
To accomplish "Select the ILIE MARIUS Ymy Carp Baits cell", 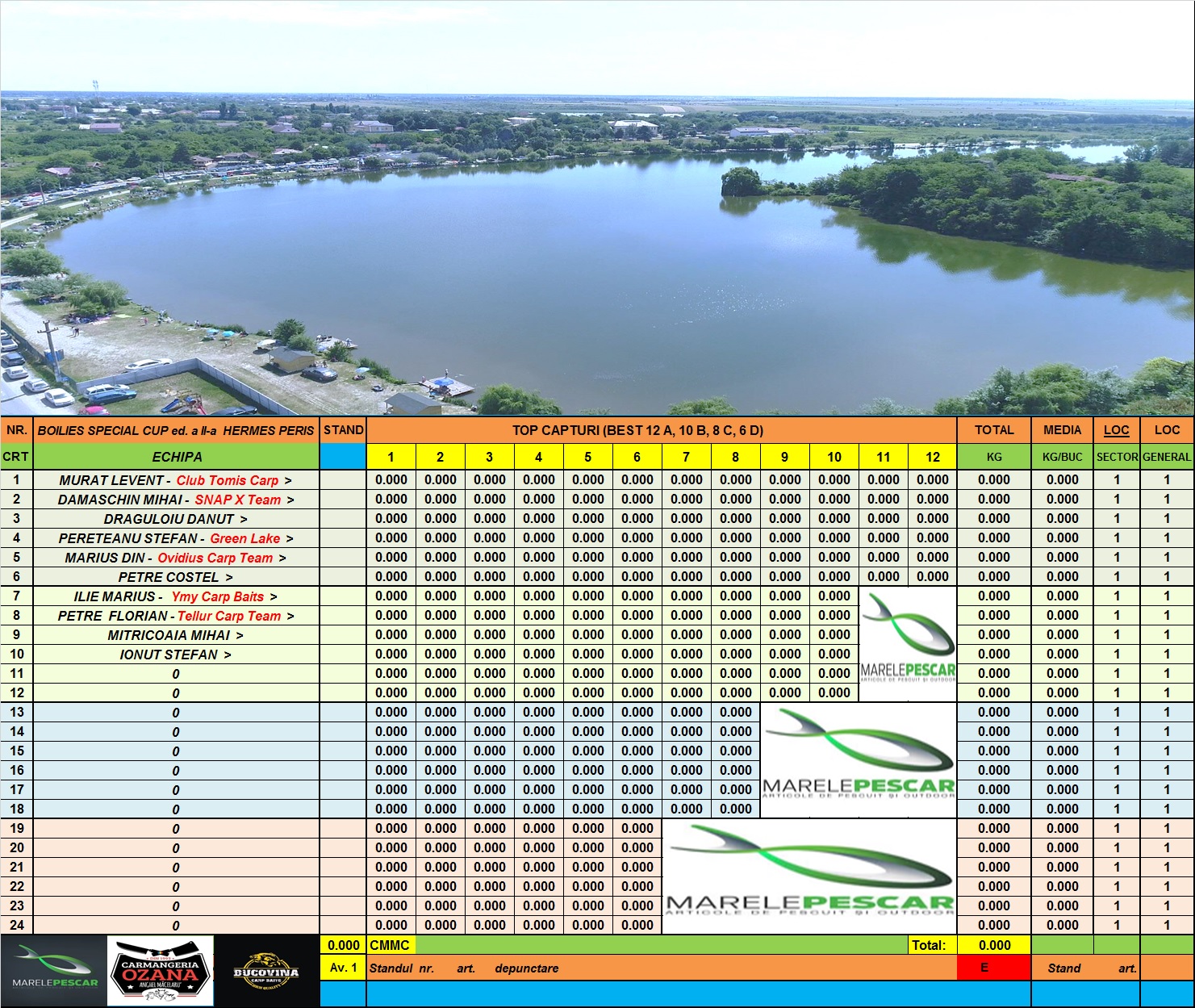I will 177,596.
